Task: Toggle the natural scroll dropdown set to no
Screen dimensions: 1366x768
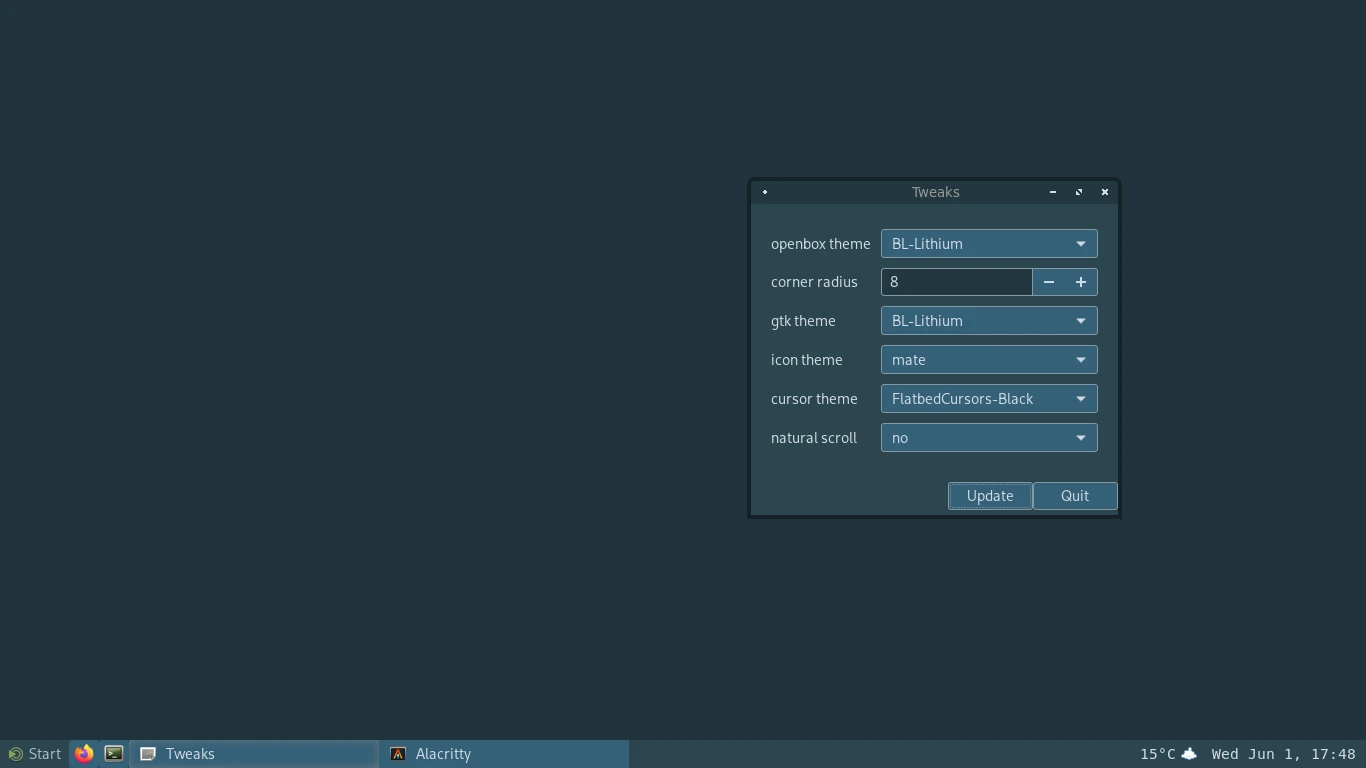Action: pyautogui.click(x=988, y=438)
